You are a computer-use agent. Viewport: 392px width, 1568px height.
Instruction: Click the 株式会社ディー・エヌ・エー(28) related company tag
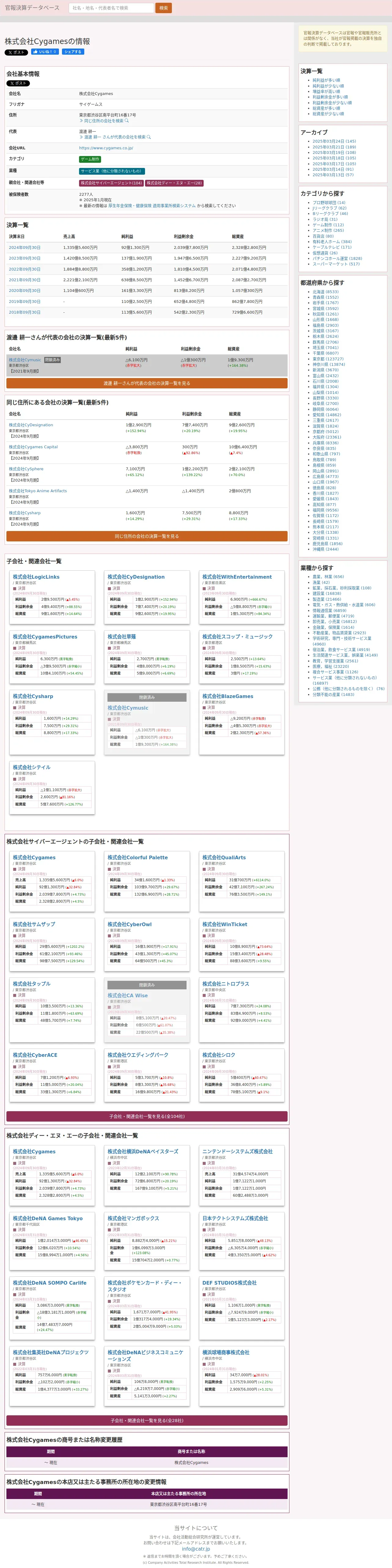point(174,183)
